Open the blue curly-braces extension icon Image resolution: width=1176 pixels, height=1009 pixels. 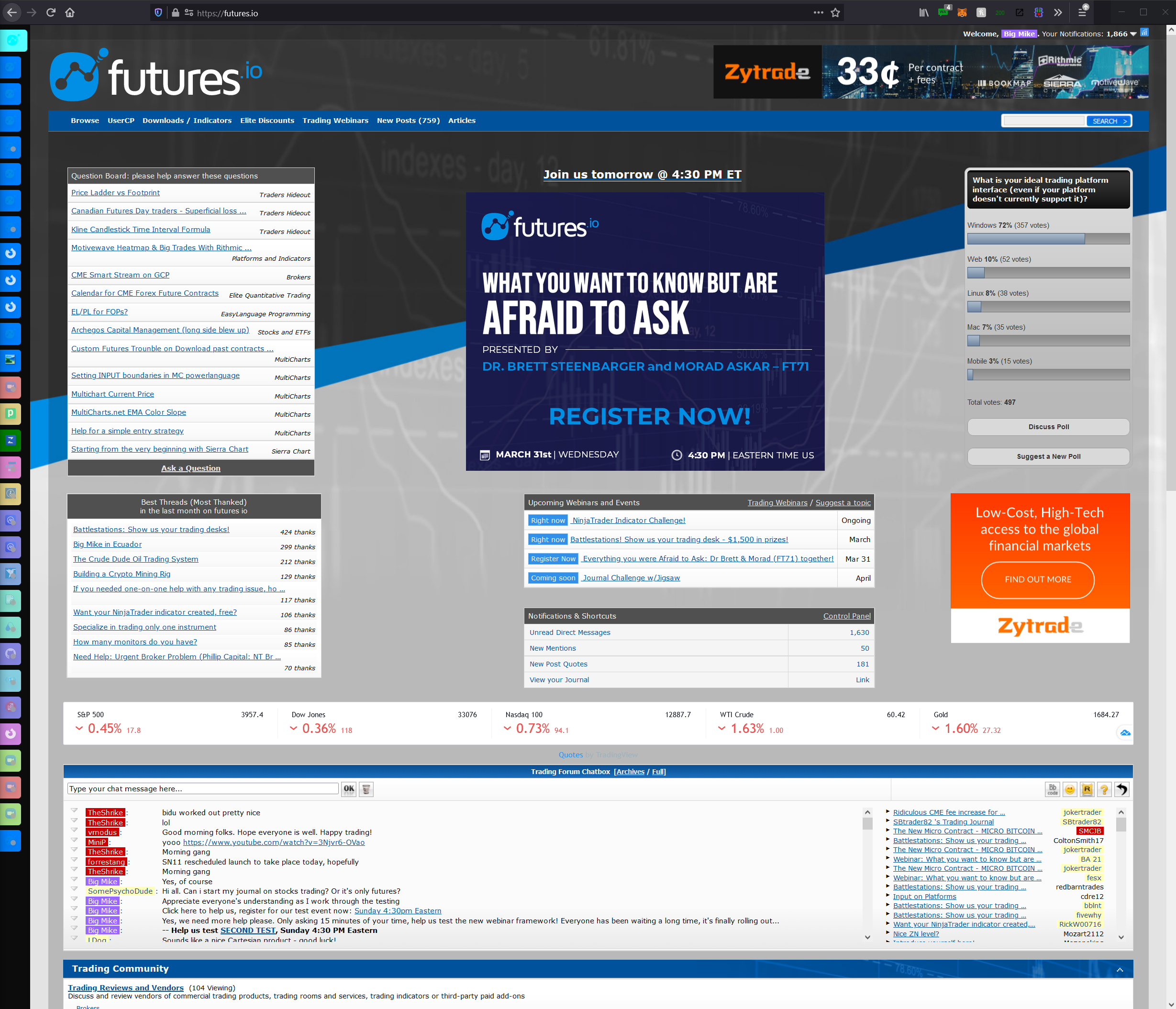click(1039, 12)
